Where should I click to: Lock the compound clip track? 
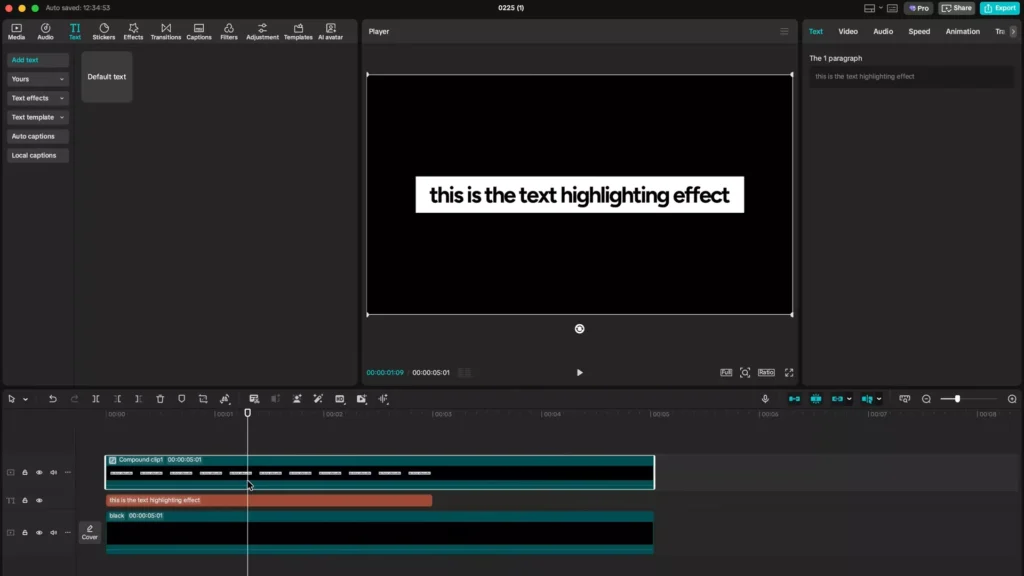click(24, 472)
